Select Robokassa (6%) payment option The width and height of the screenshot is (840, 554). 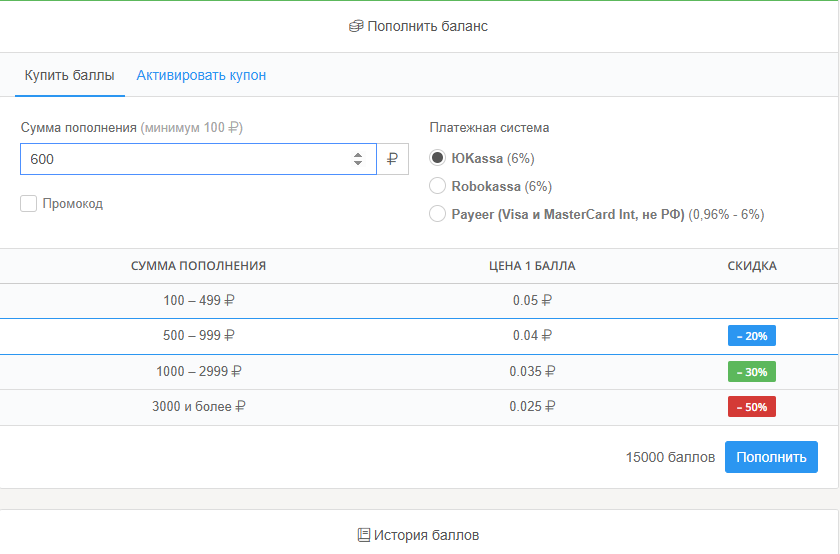tap(437, 186)
